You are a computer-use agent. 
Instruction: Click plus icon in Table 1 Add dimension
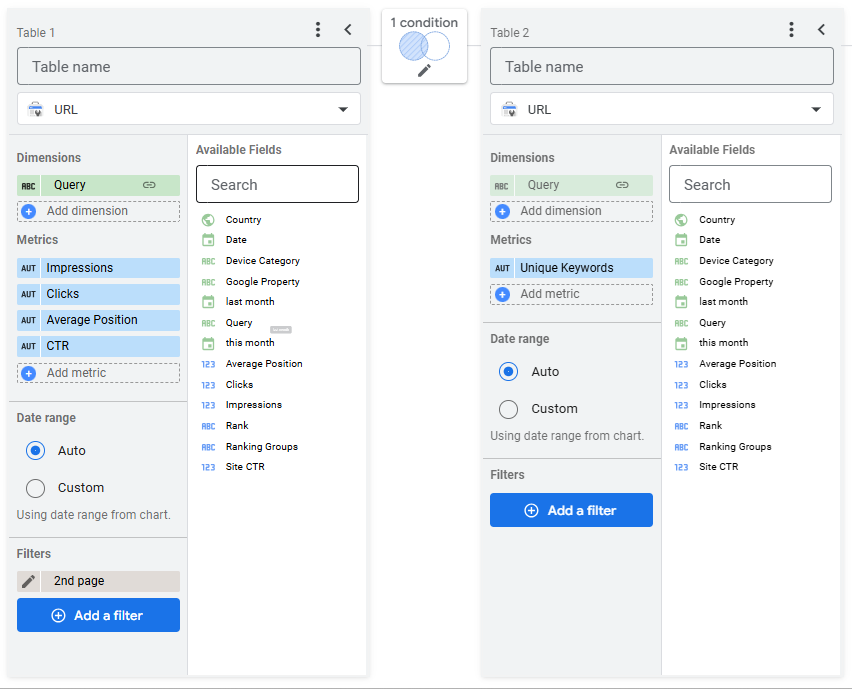point(29,211)
